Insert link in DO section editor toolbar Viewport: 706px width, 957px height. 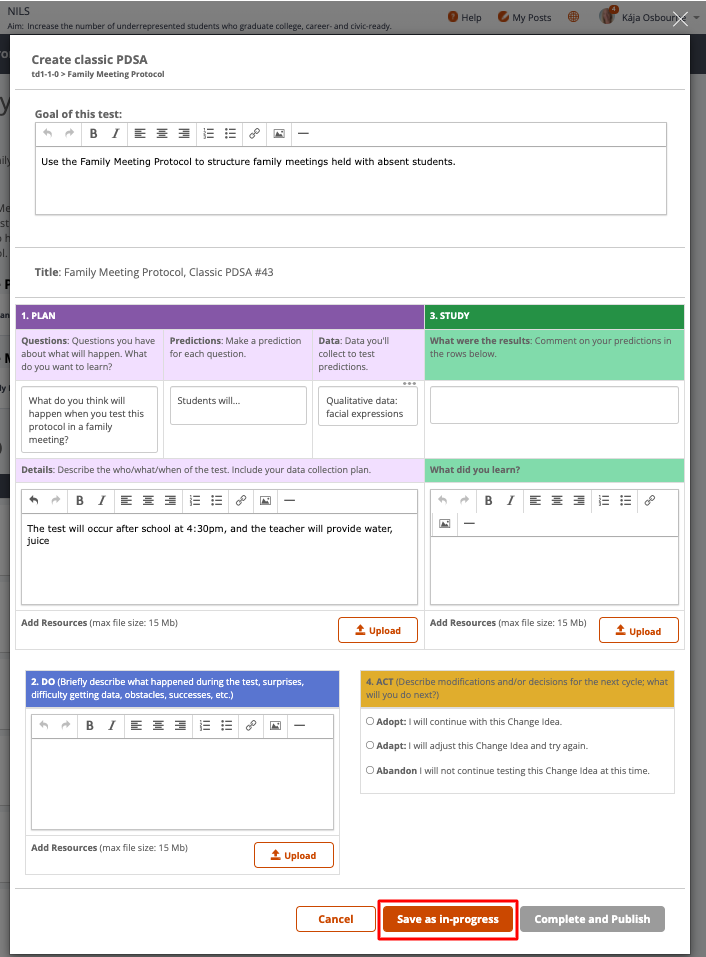click(x=251, y=726)
